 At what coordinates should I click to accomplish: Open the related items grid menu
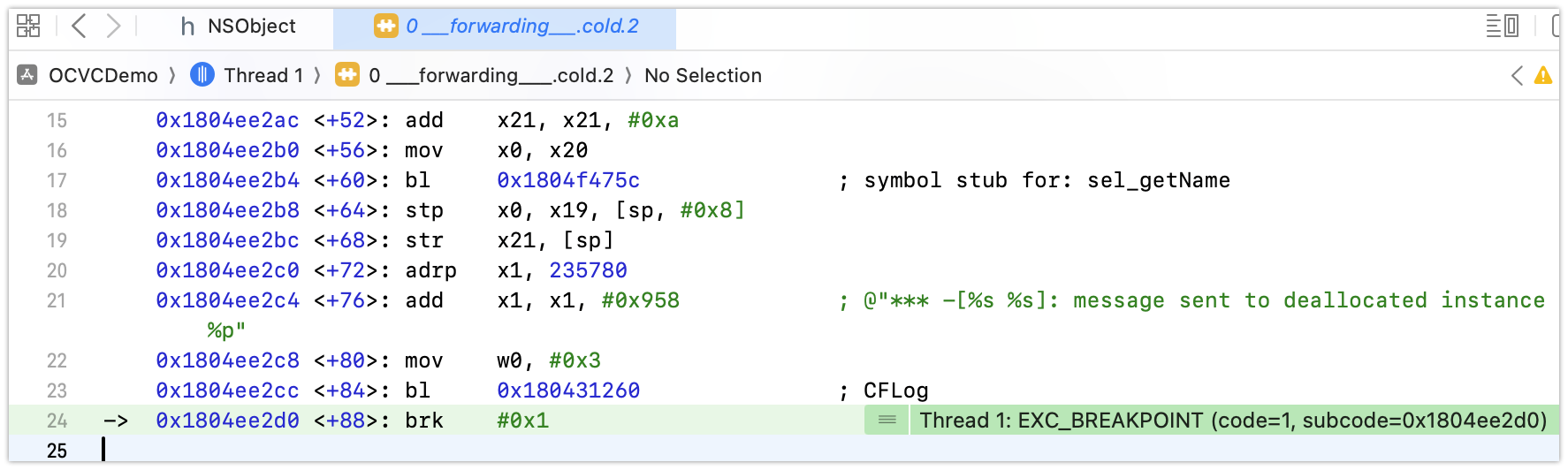[x=28, y=27]
